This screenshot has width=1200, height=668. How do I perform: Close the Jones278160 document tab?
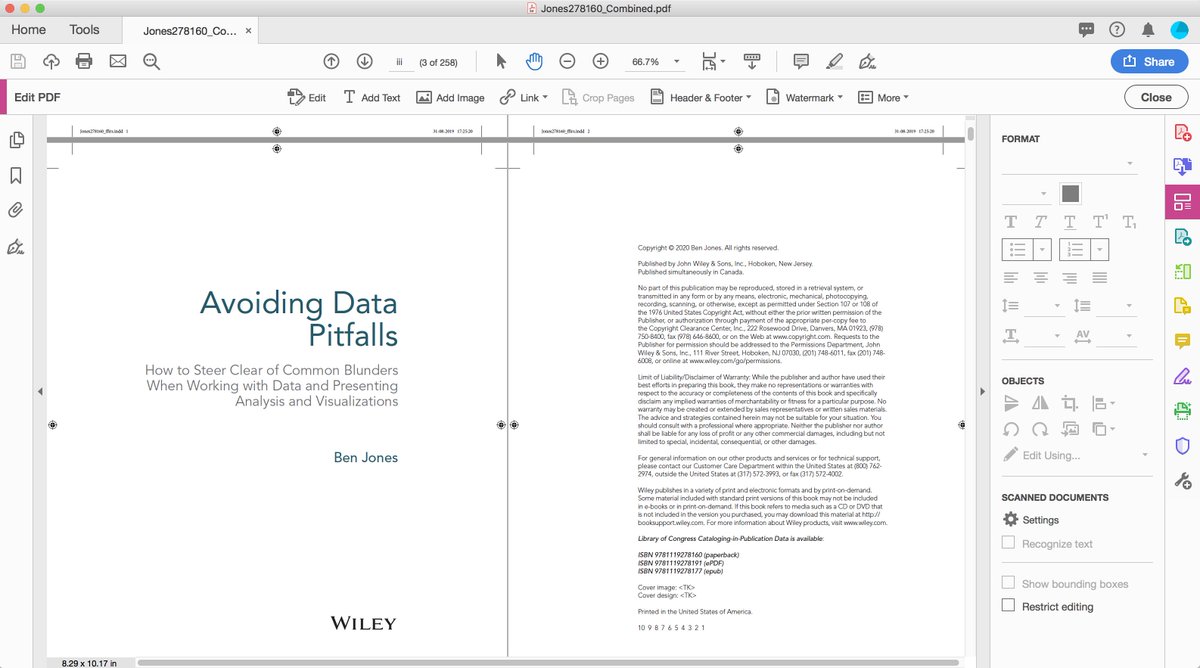[249, 31]
